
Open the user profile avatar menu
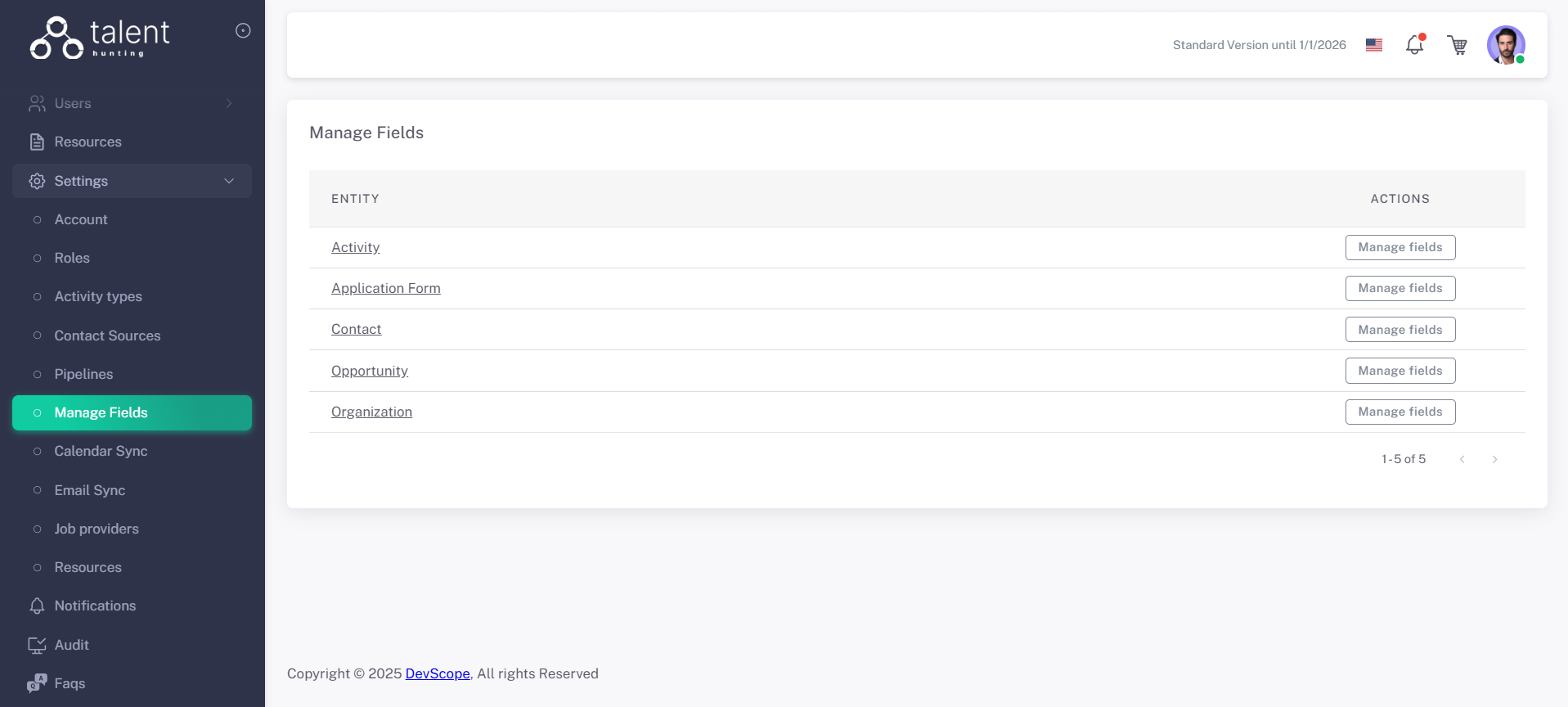pyautogui.click(x=1505, y=45)
